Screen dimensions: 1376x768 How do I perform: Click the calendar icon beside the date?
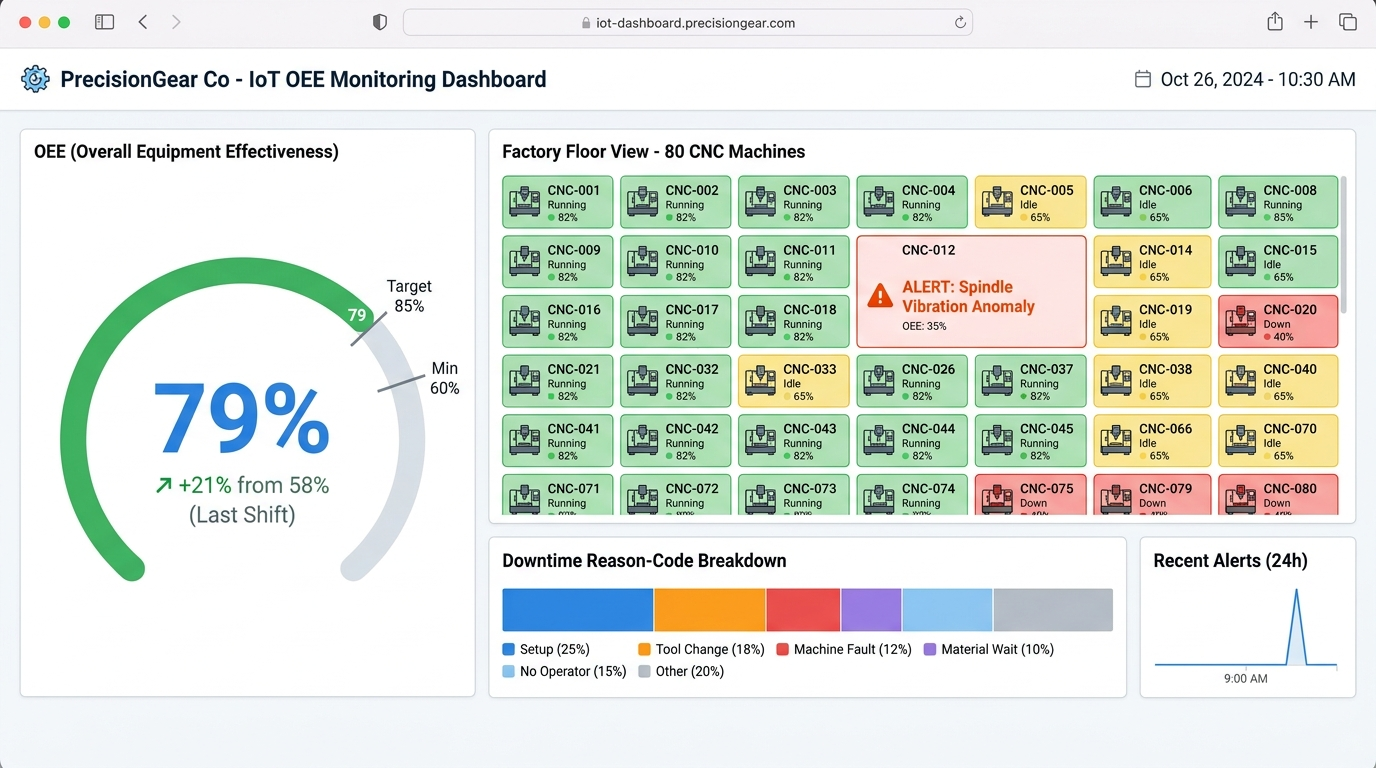tap(1143, 79)
